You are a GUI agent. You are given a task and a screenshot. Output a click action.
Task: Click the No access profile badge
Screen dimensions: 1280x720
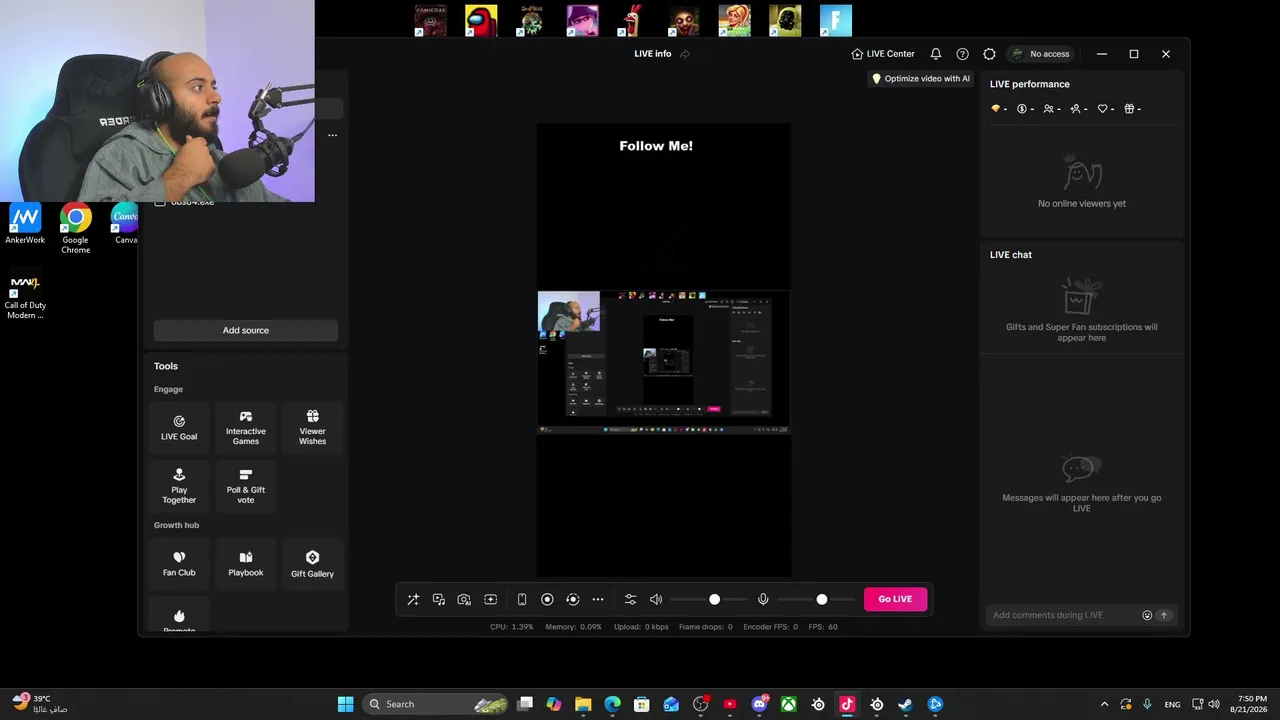coord(1041,54)
